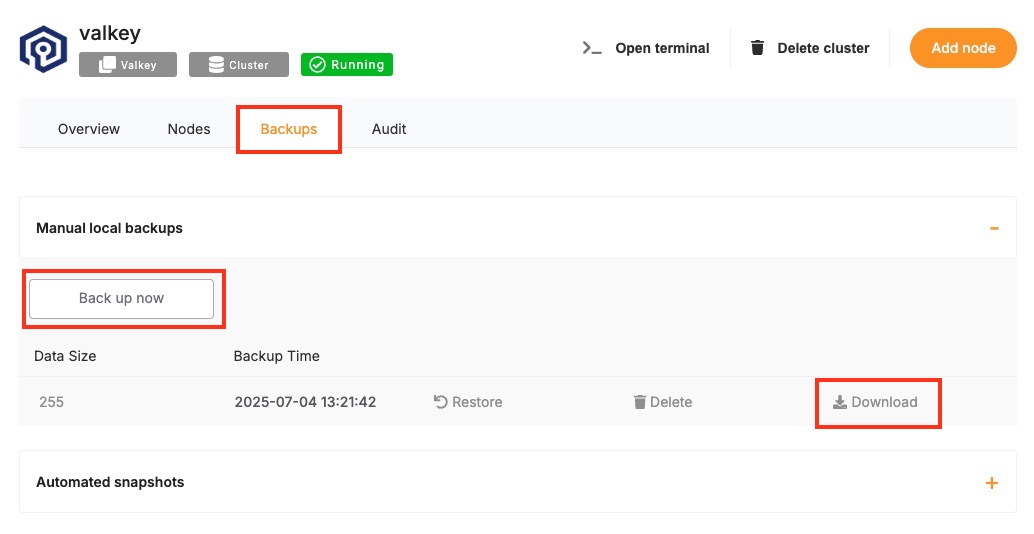
Task: Delete cluster via the trash icon button
Action: click(811, 48)
